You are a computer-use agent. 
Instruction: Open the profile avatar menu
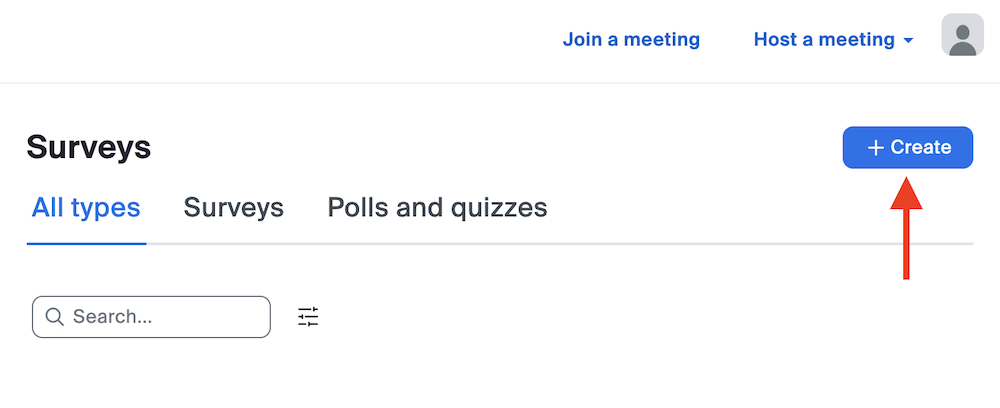tap(962, 36)
